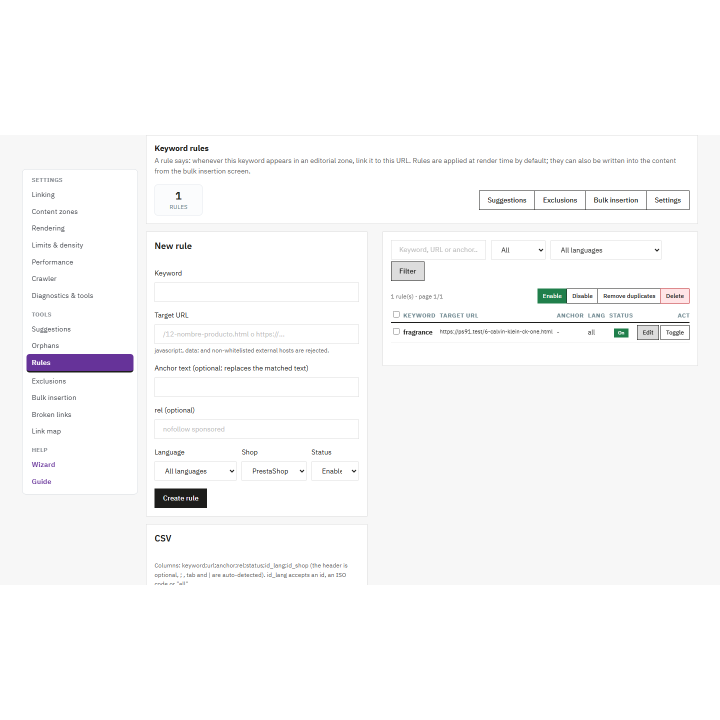
Task: Go to Rendering settings
Action: (x=48, y=228)
